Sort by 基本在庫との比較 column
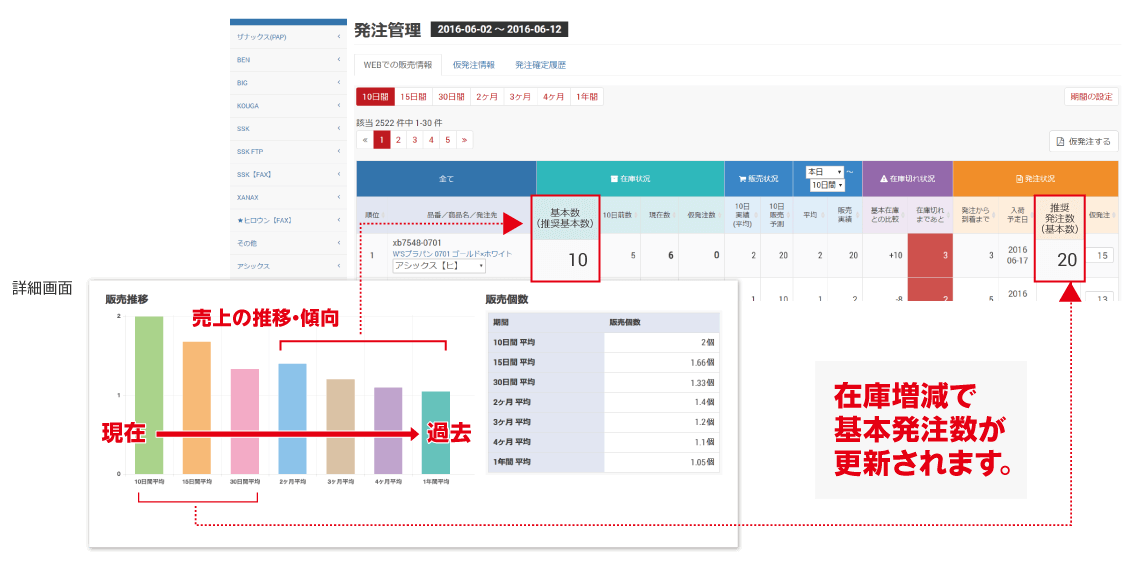This screenshot has width=1140, height=566. point(885,215)
